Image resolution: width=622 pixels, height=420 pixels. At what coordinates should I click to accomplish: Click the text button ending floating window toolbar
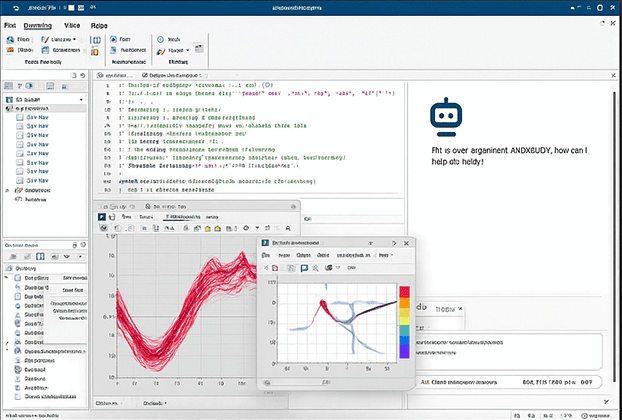(x=351, y=268)
